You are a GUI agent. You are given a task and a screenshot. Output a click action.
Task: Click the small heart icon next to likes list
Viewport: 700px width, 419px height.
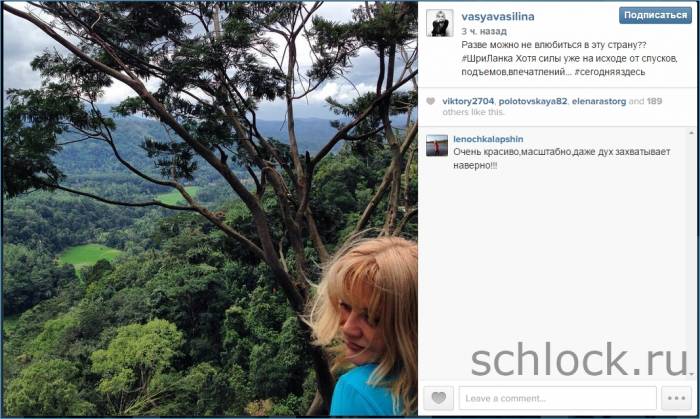tap(430, 101)
